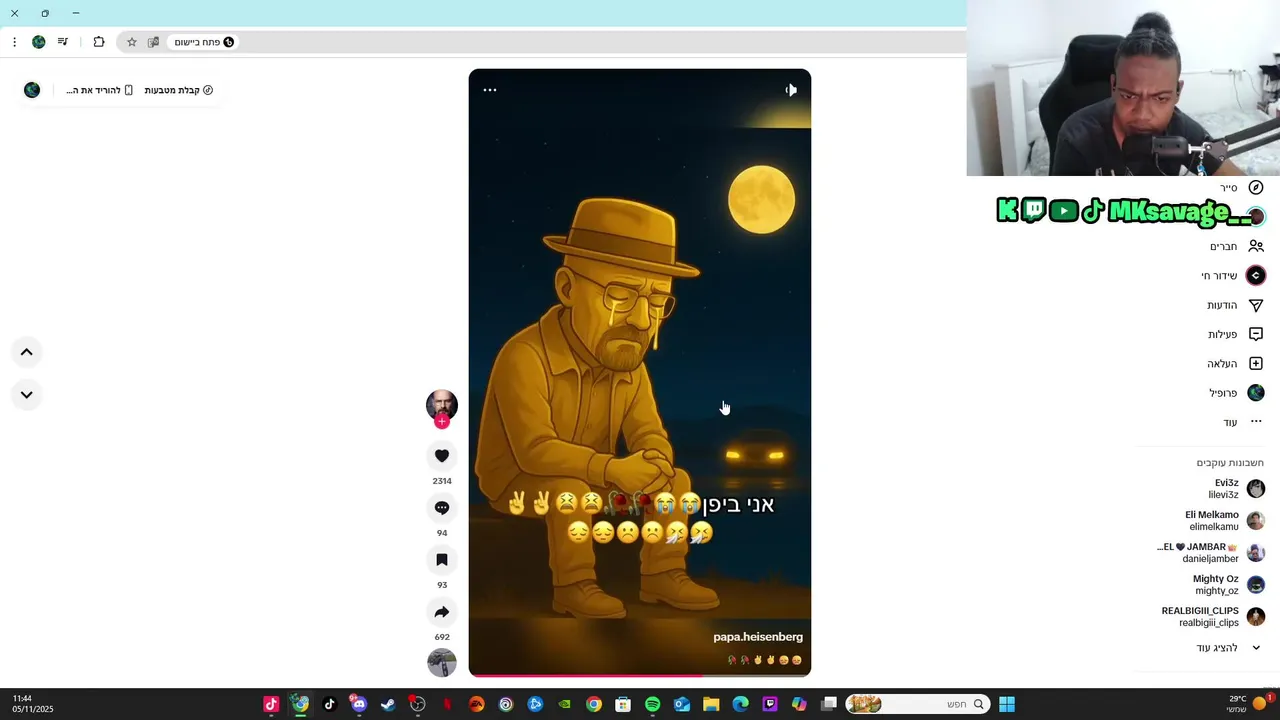Open Discord from the taskbar
1280x720 pixels.
pos(359,705)
